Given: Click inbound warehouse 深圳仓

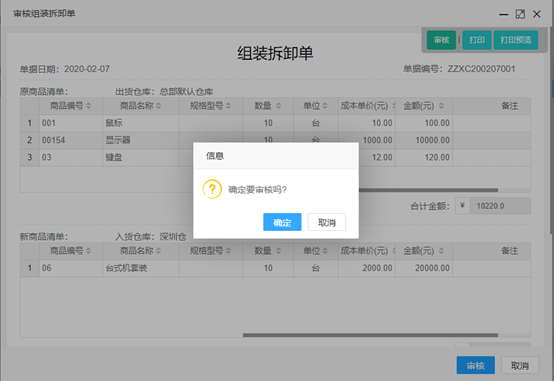Looking at the screenshot, I should click(173, 237).
